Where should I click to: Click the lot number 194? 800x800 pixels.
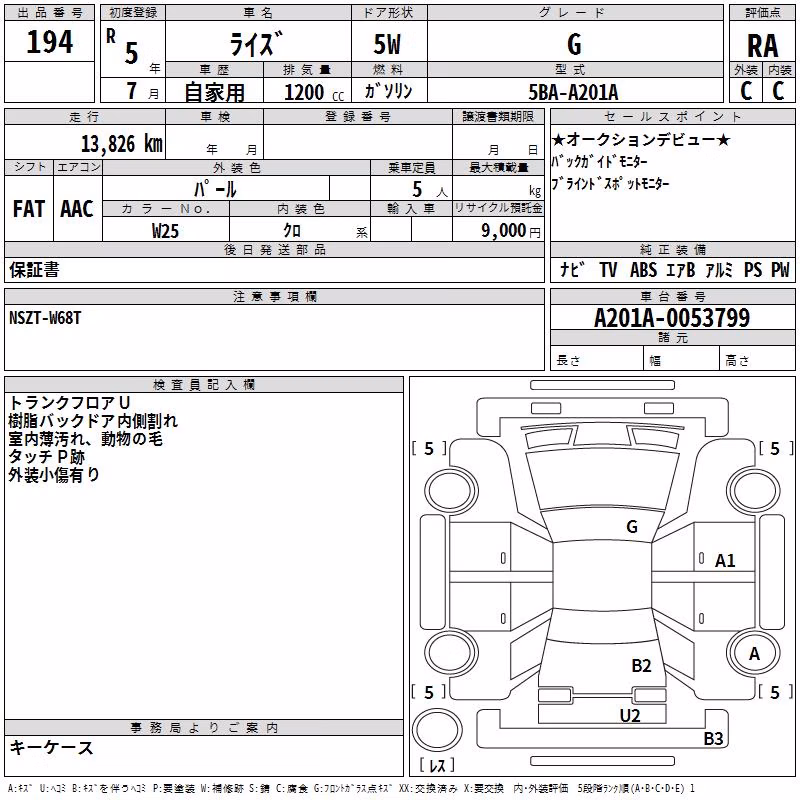(x=49, y=42)
